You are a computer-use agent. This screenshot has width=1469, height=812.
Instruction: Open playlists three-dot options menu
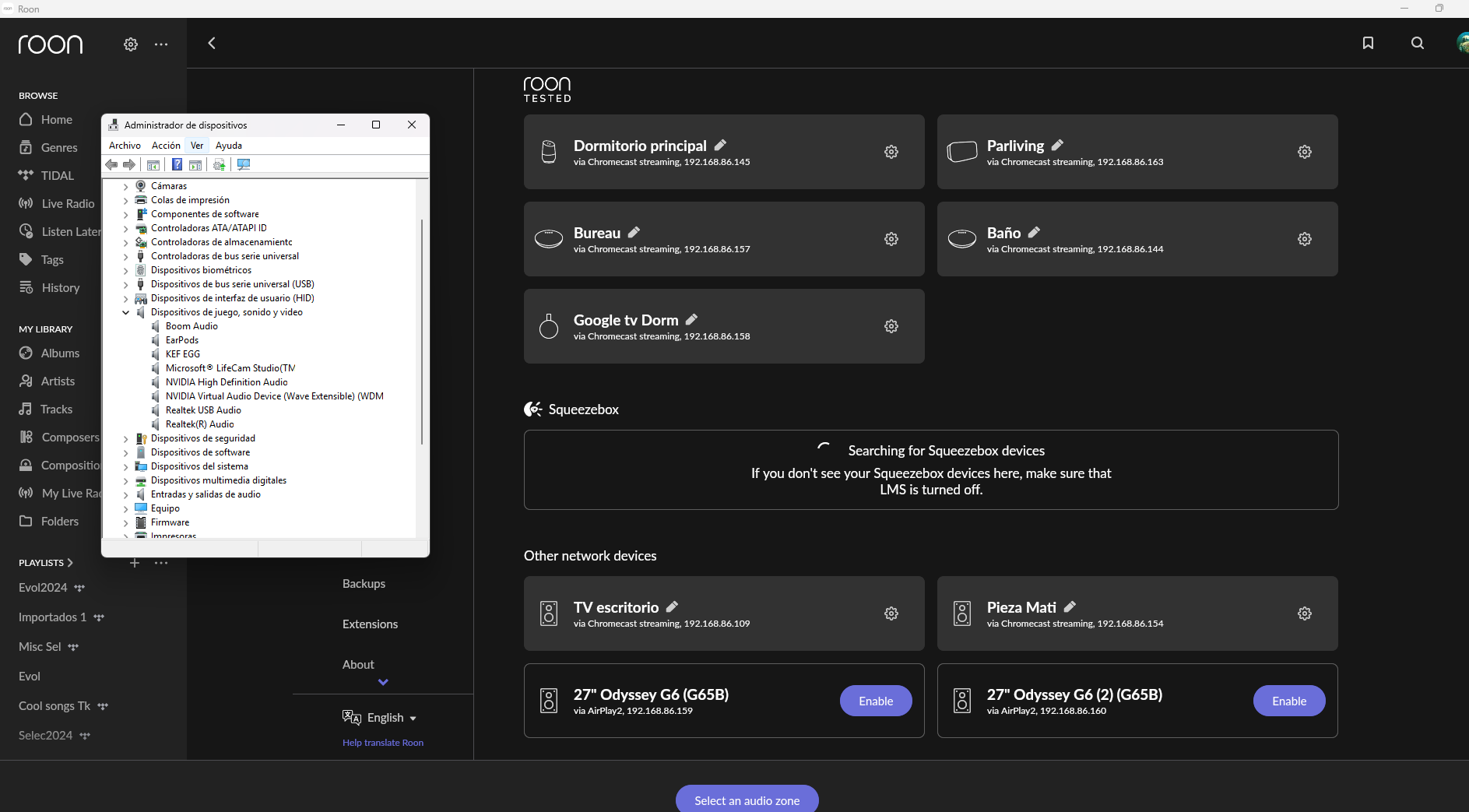pos(161,562)
